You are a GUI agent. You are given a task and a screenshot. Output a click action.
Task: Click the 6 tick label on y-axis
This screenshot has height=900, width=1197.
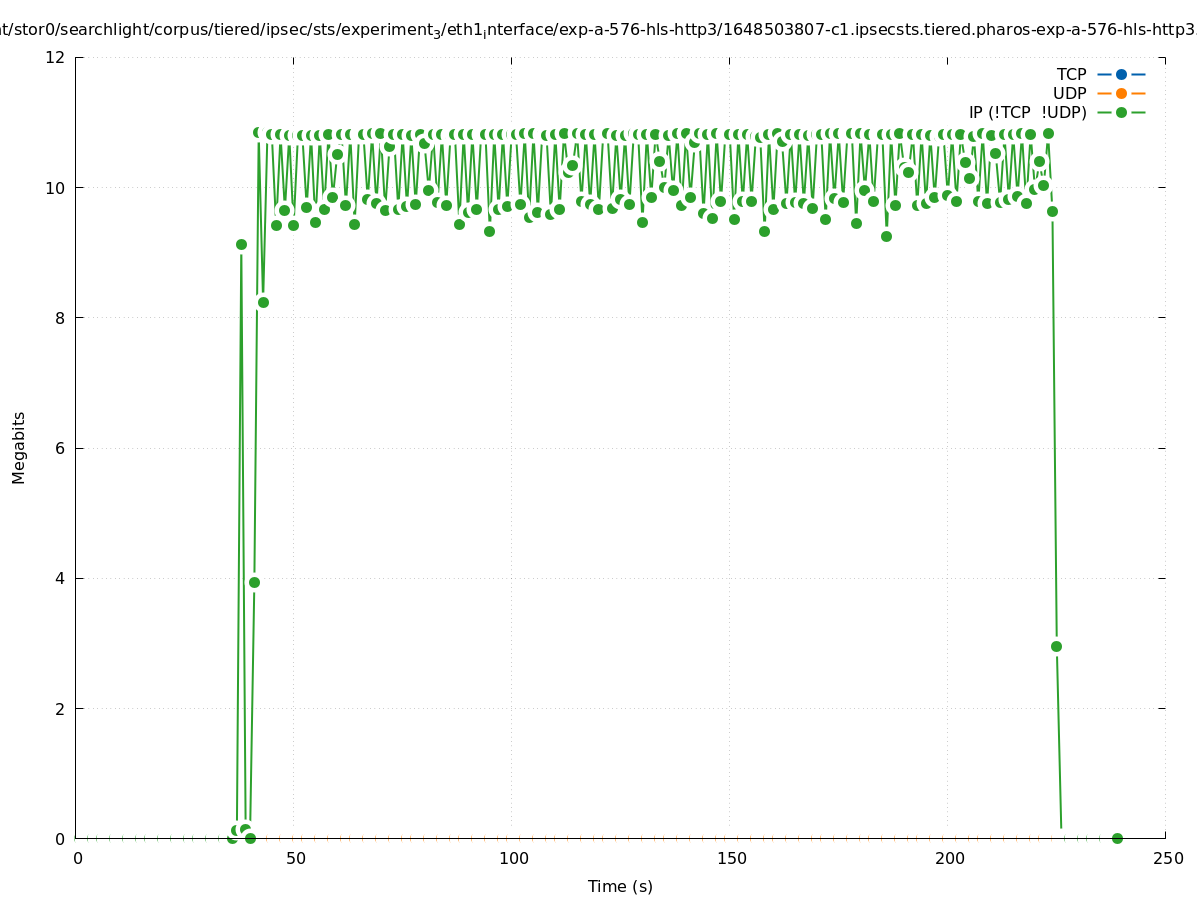60,448
